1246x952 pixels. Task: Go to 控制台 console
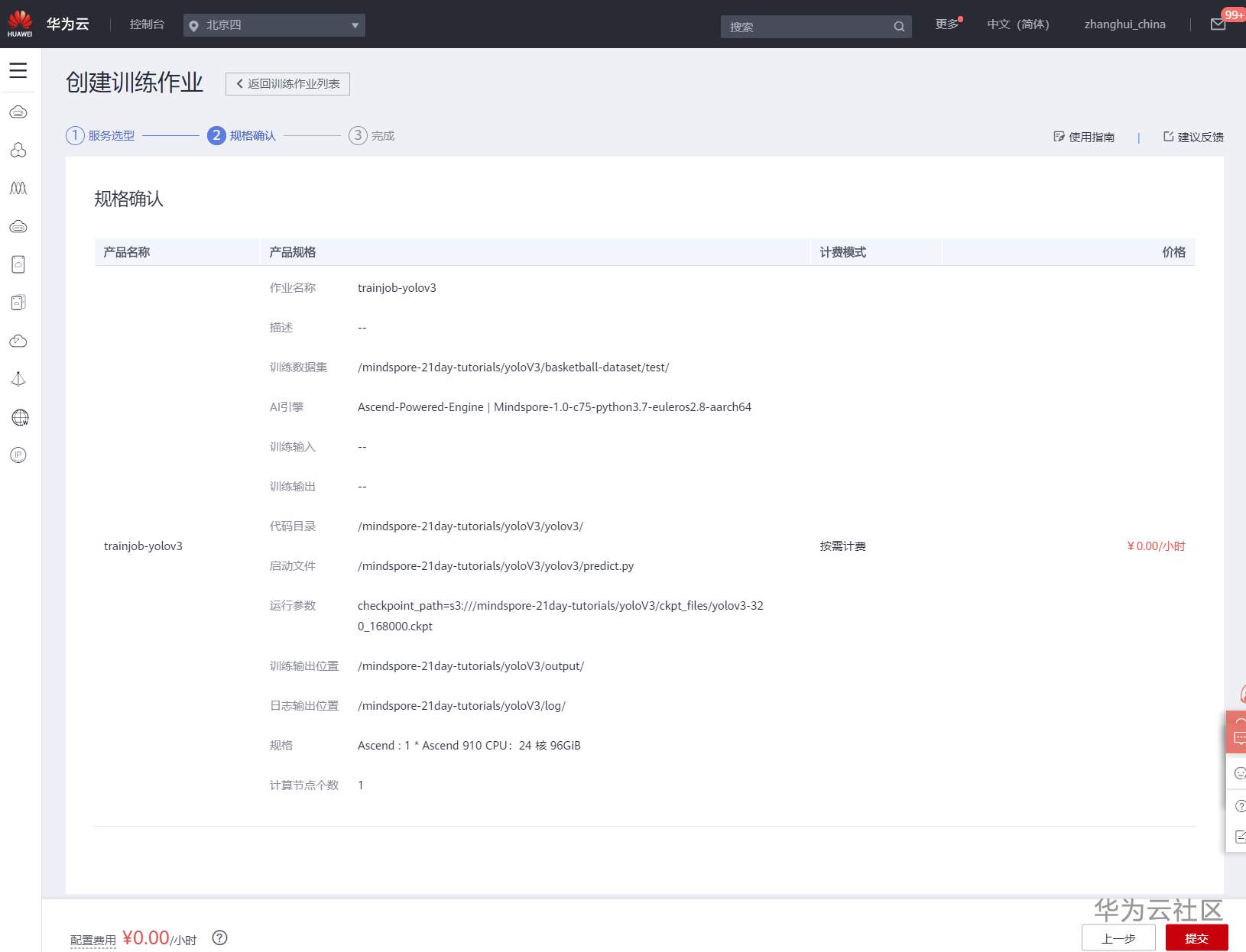[147, 24]
